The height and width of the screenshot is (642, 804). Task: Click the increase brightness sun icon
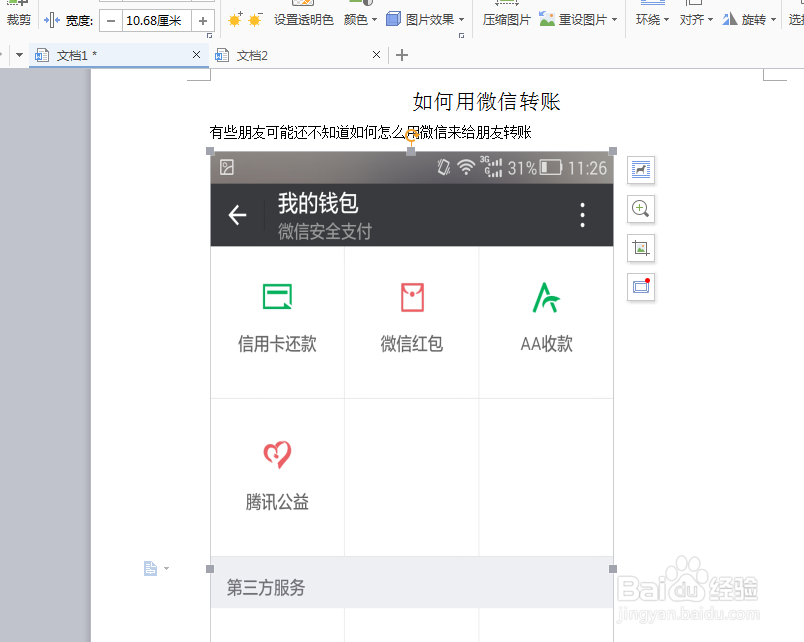pyautogui.click(x=232, y=19)
